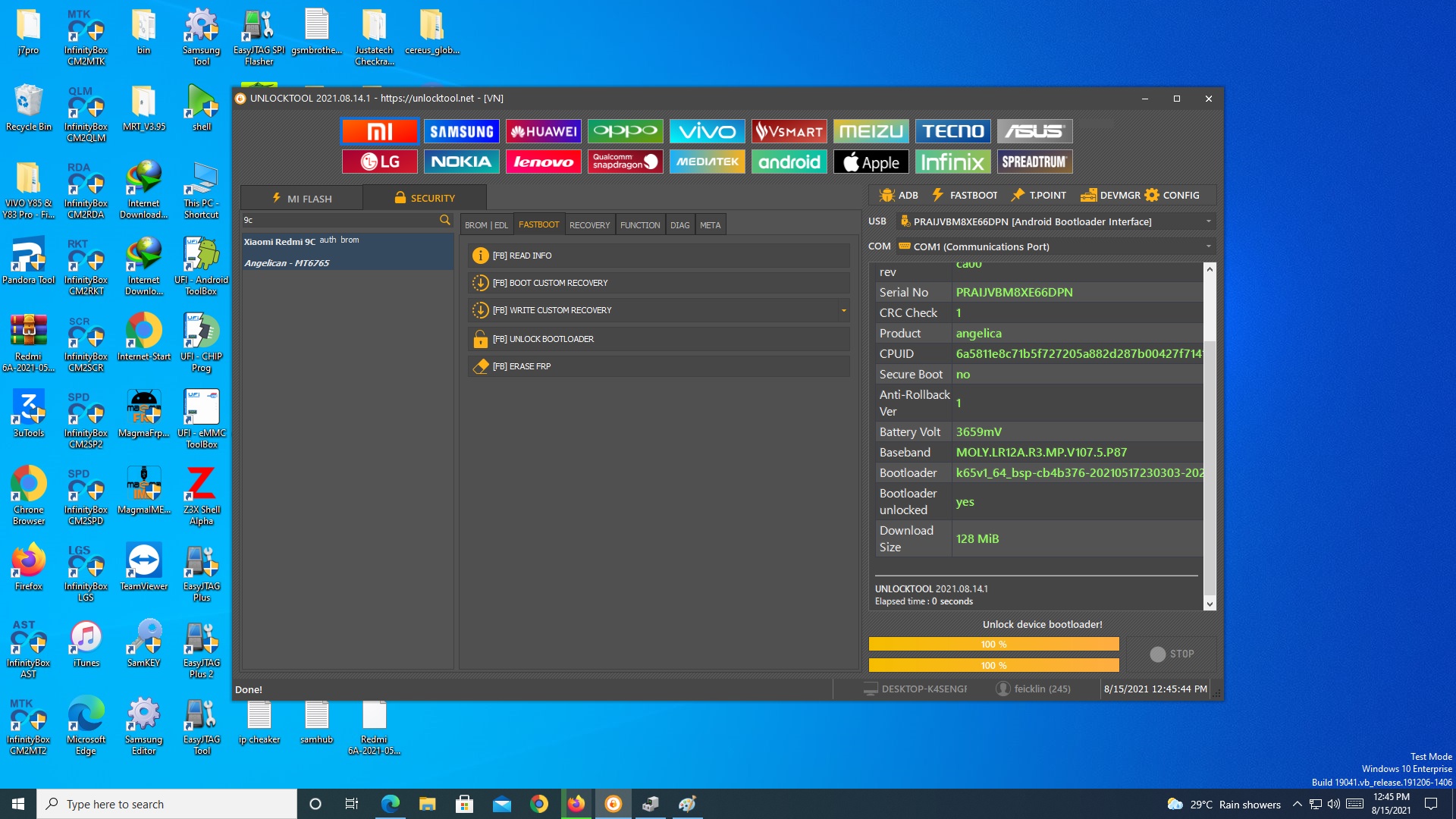Click into the model search field
The image size is (1456, 819).
tap(339, 220)
